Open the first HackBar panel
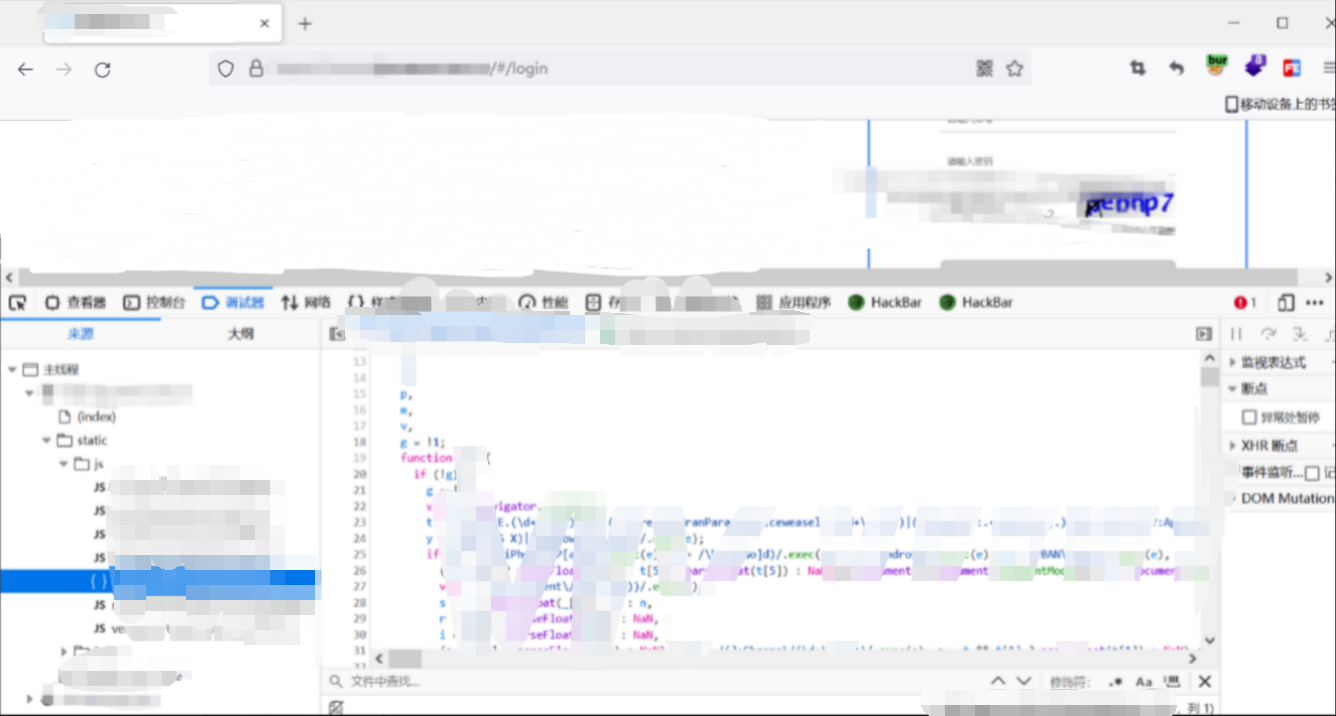 pos(884,303)
